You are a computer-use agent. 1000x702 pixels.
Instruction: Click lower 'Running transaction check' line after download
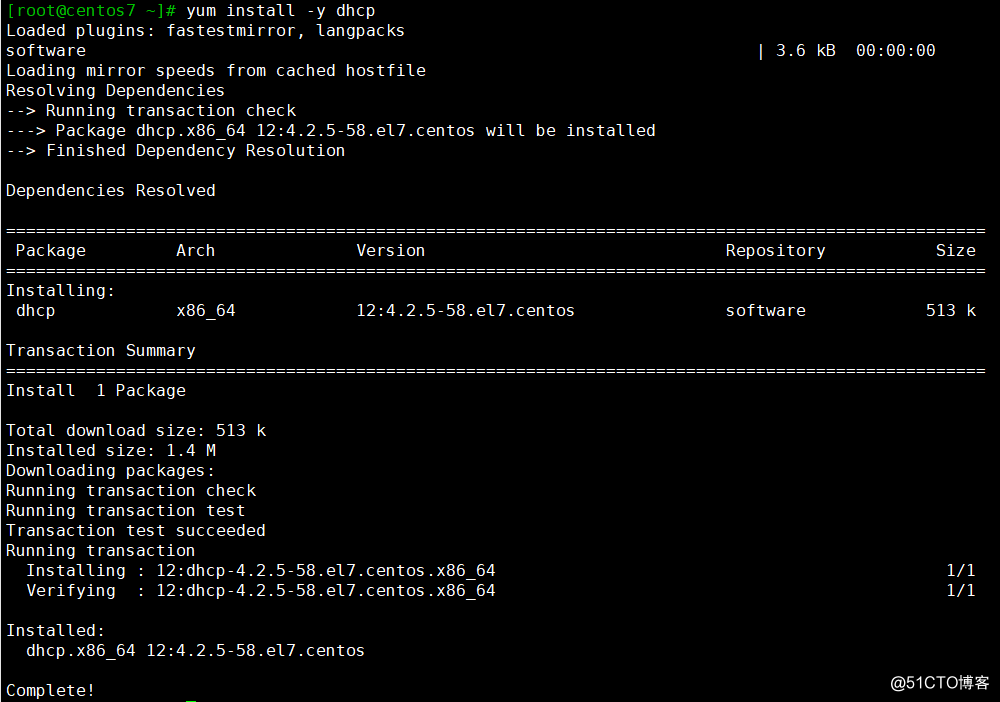pyautogui.click(x=131, y=490)
